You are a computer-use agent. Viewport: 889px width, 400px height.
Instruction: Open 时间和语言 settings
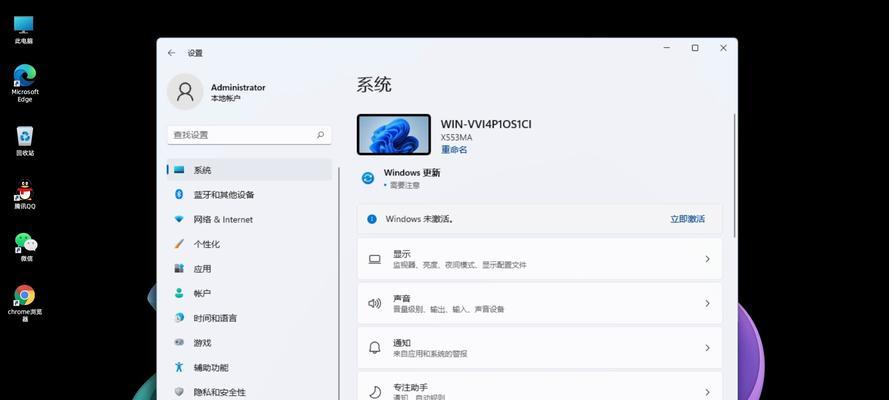click(x=249, y=318)
